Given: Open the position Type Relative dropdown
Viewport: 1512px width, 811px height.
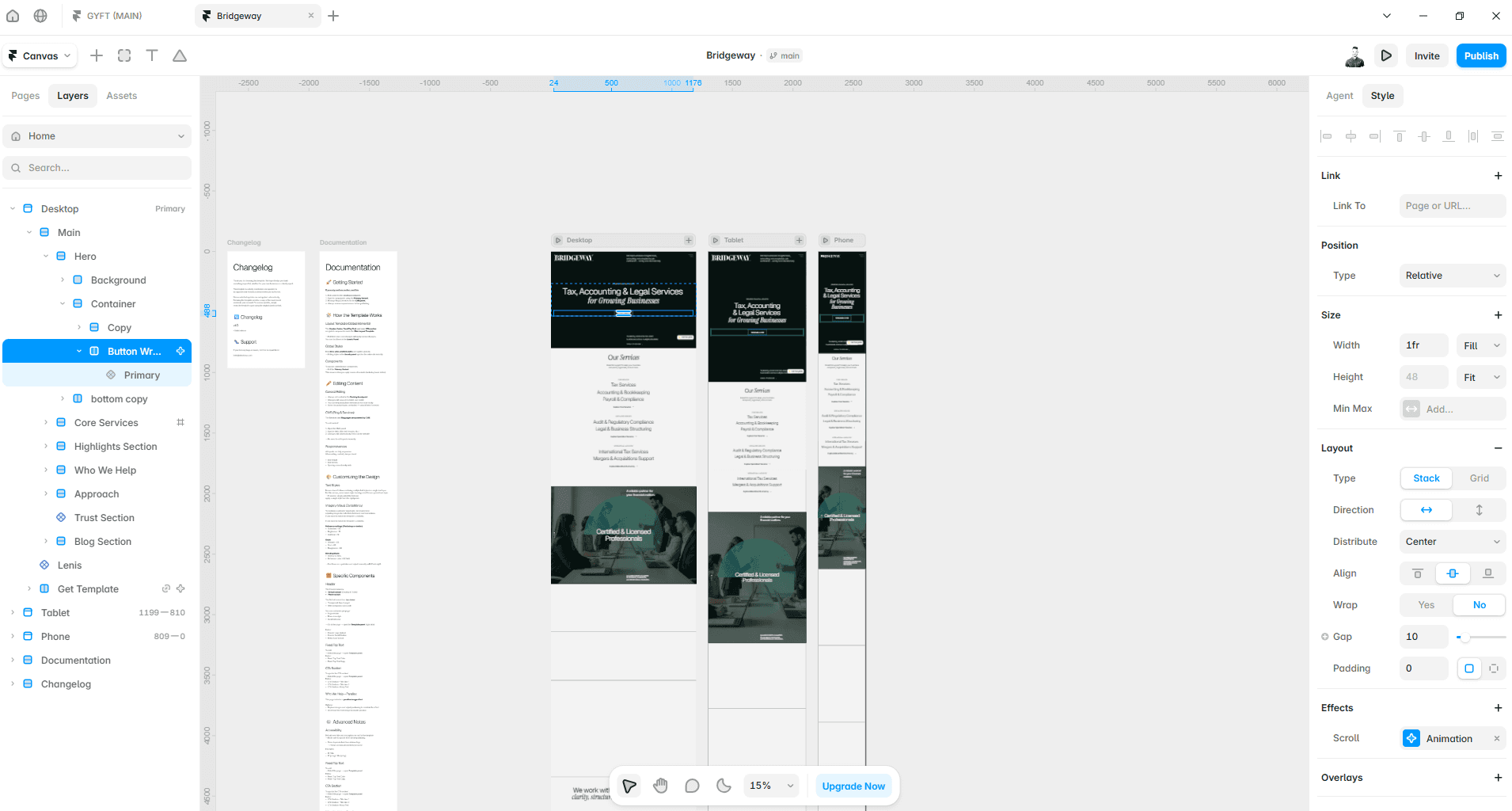Looking at the screenshot, I should [1453, 276].
